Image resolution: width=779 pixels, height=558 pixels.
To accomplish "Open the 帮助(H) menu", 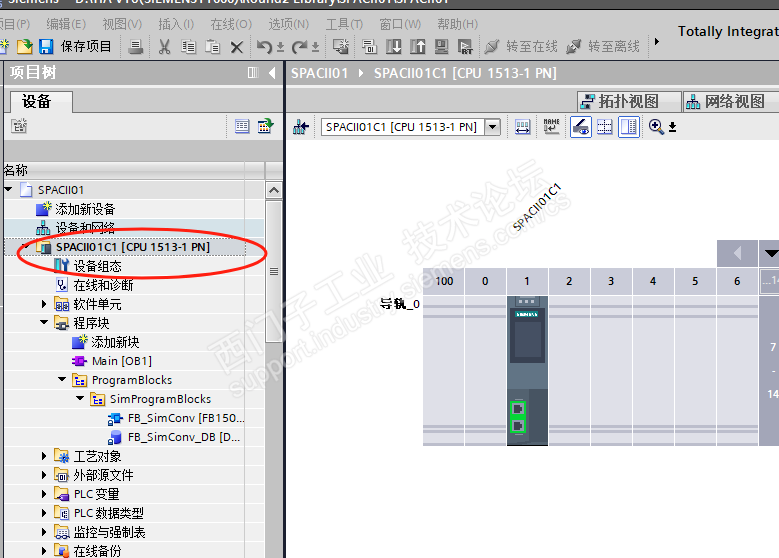I will pyautogui.click(x=458, y=24).
